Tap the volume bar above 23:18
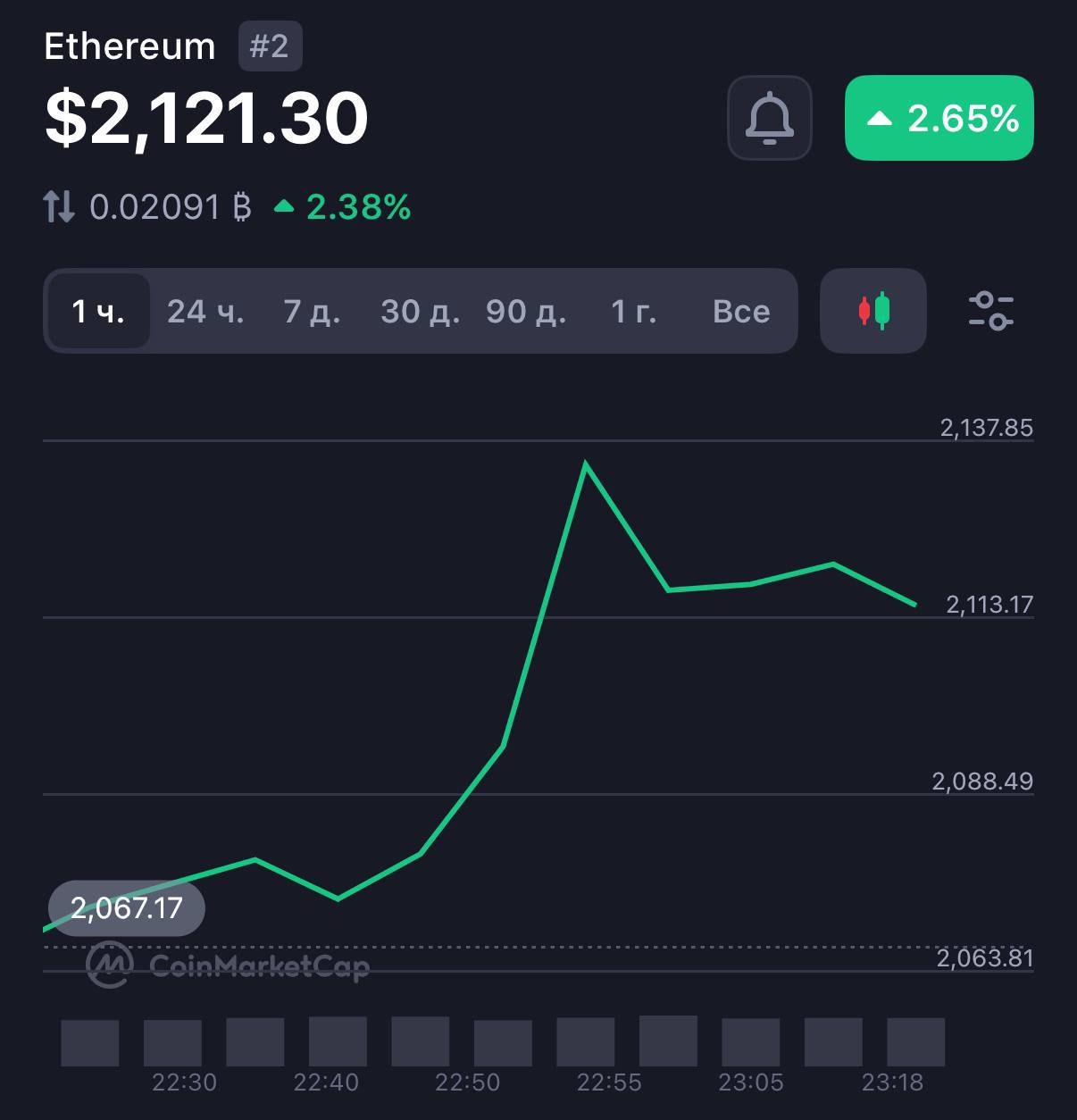The height and width of the screenshot is (1120, 1077). click(915, 1042)
